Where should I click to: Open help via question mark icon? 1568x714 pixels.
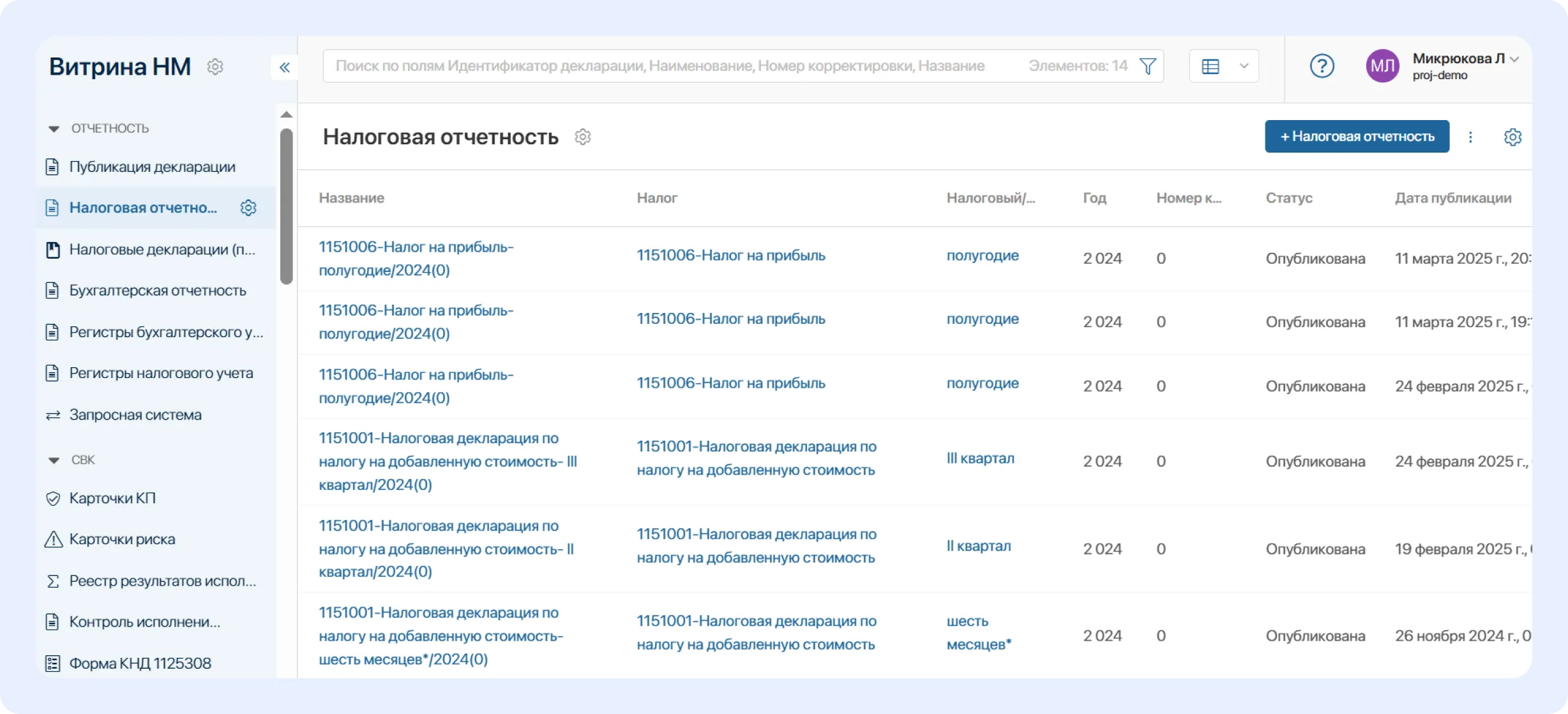click(x=1322, y=66)
